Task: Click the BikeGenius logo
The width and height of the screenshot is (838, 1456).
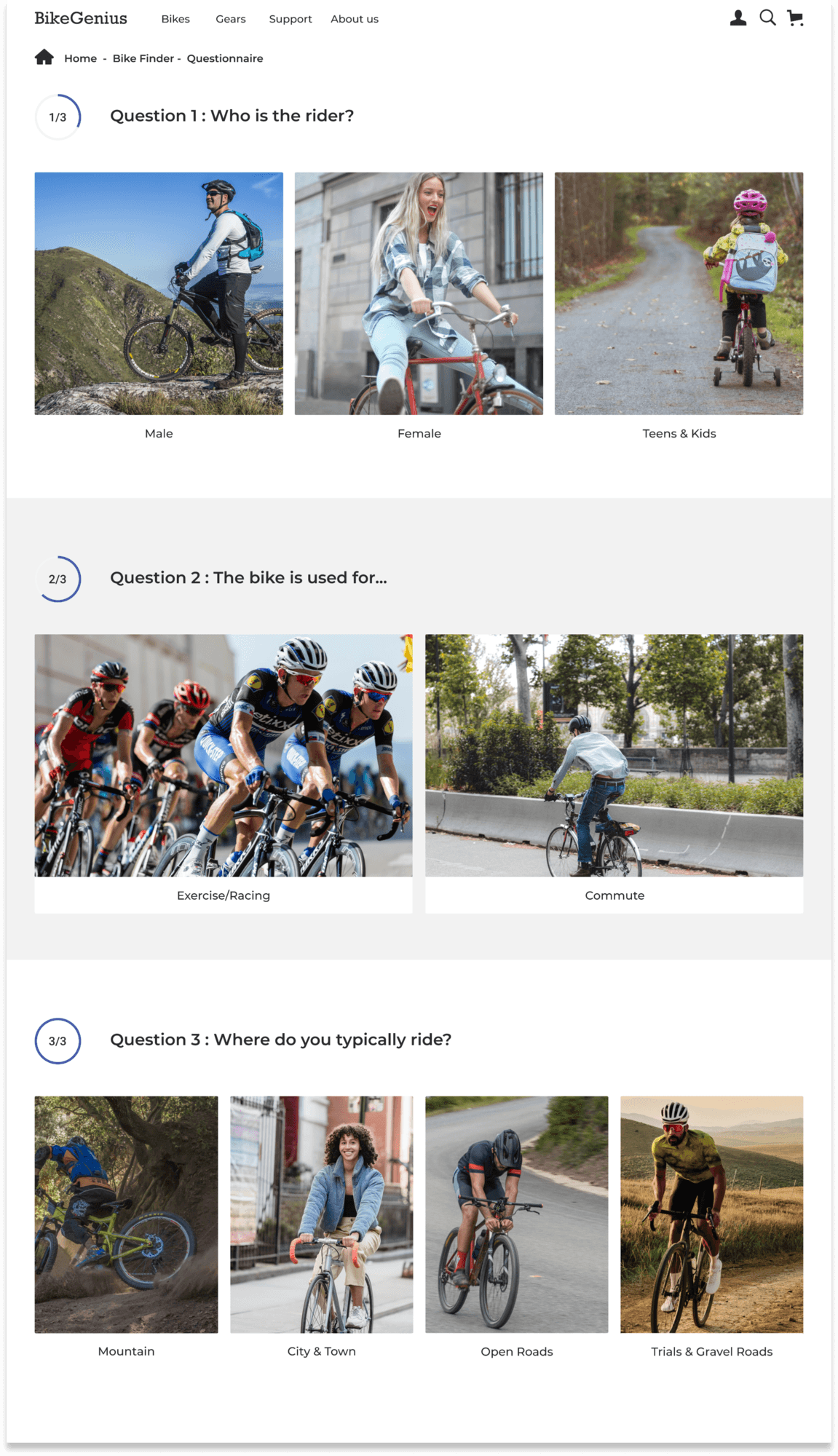Action: pyautogui.click(x=81, y=18)
